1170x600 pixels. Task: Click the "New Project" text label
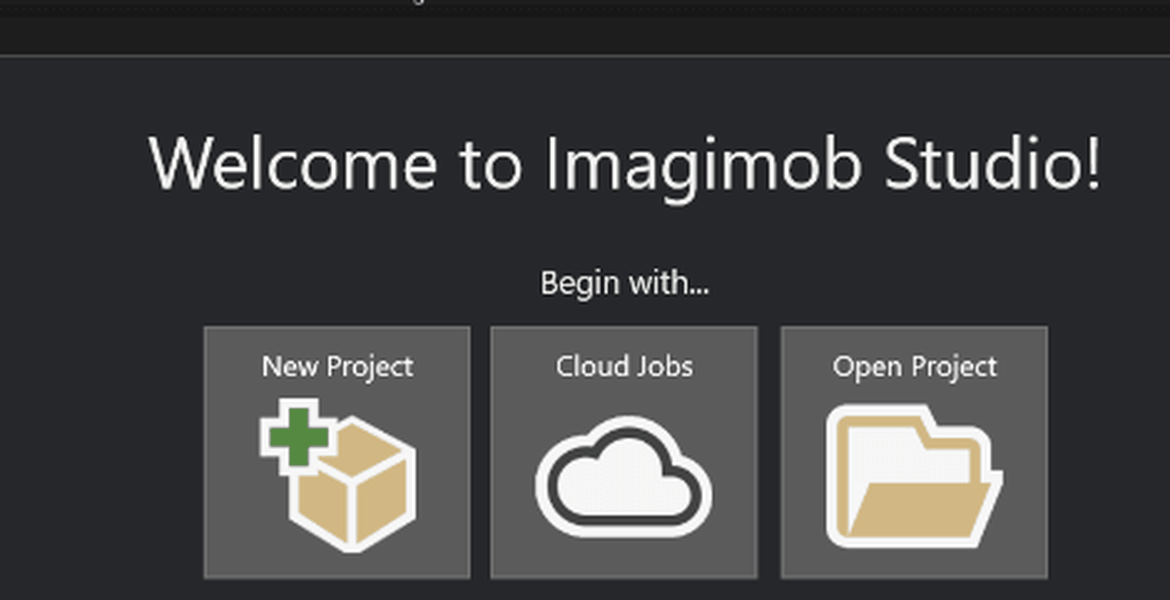click(x=337, y=366)
